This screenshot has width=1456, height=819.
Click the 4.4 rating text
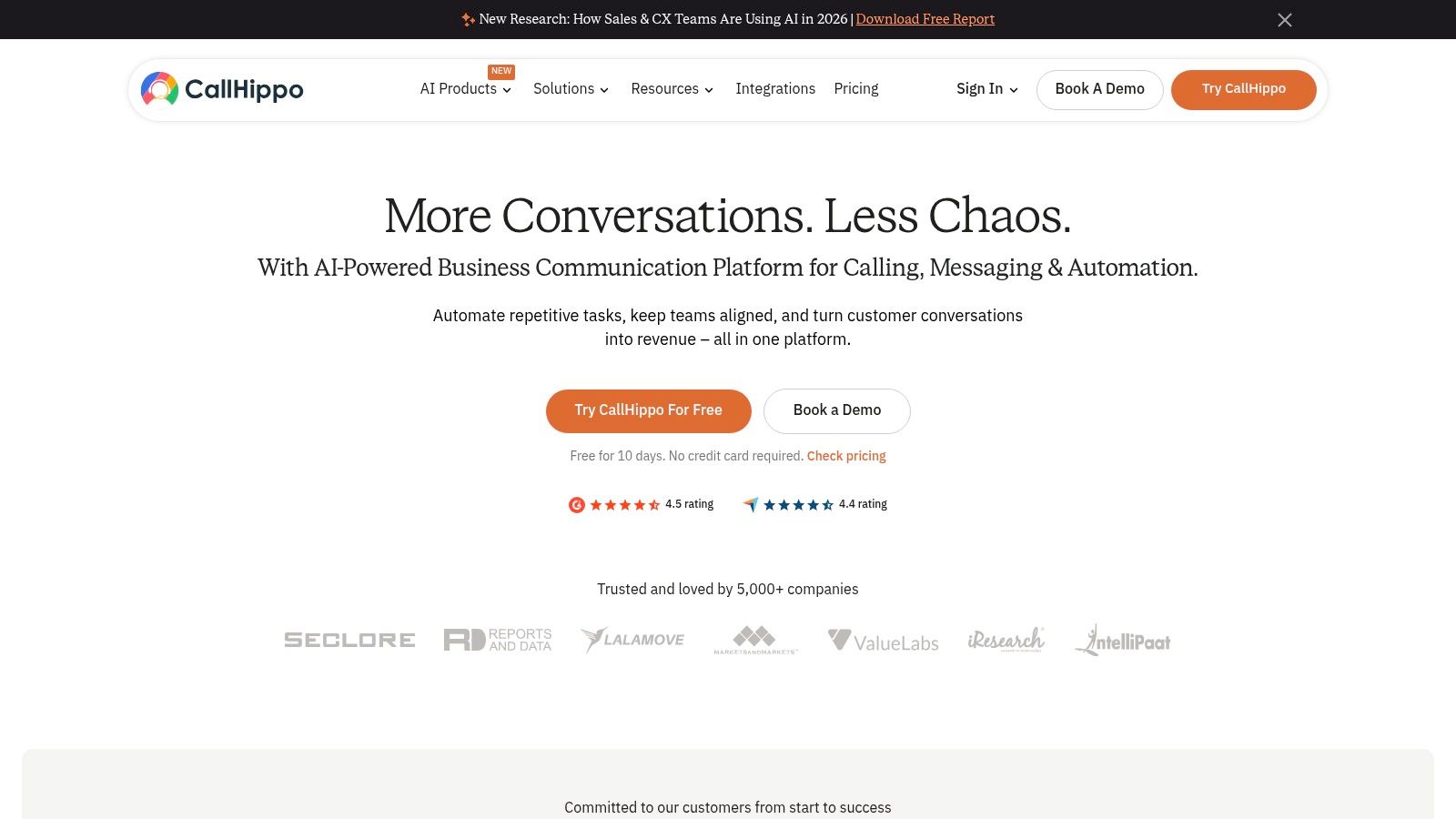(863, 504)
